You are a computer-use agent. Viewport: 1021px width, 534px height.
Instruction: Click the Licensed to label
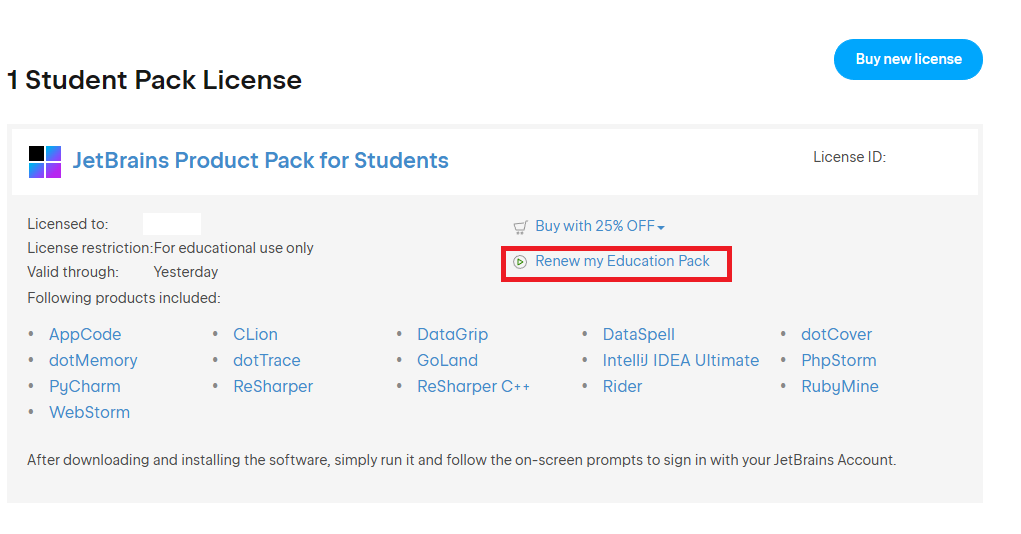68,224
